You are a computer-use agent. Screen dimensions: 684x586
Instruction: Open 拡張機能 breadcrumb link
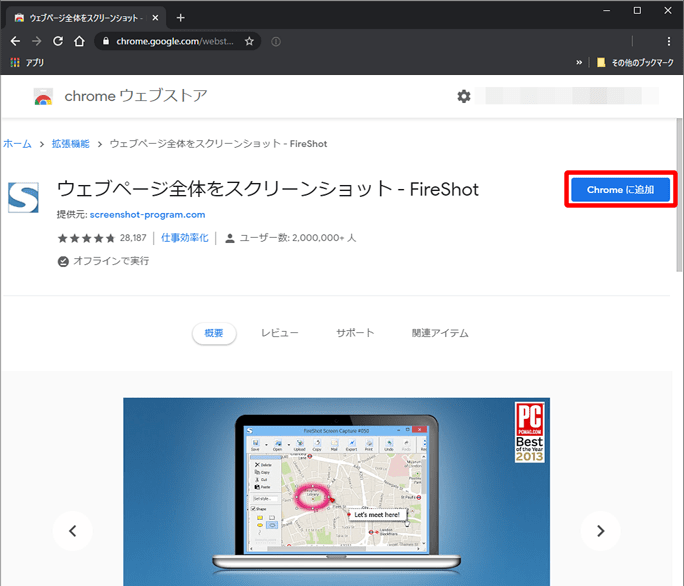[x=71, y=144]
